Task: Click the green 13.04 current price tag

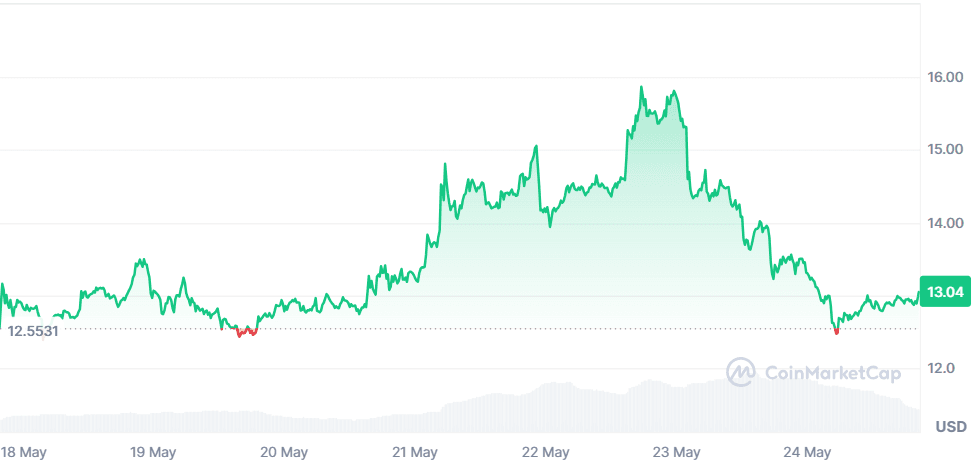Action: tap(945, 292)
